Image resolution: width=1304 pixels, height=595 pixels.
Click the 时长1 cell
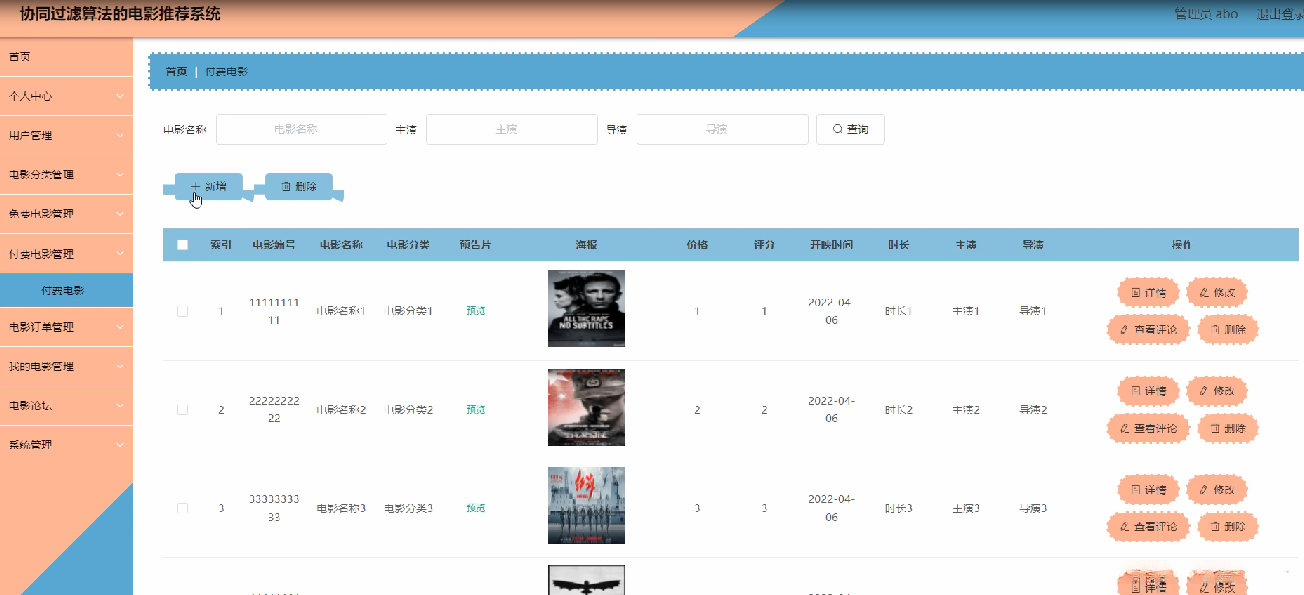(898, 311)
